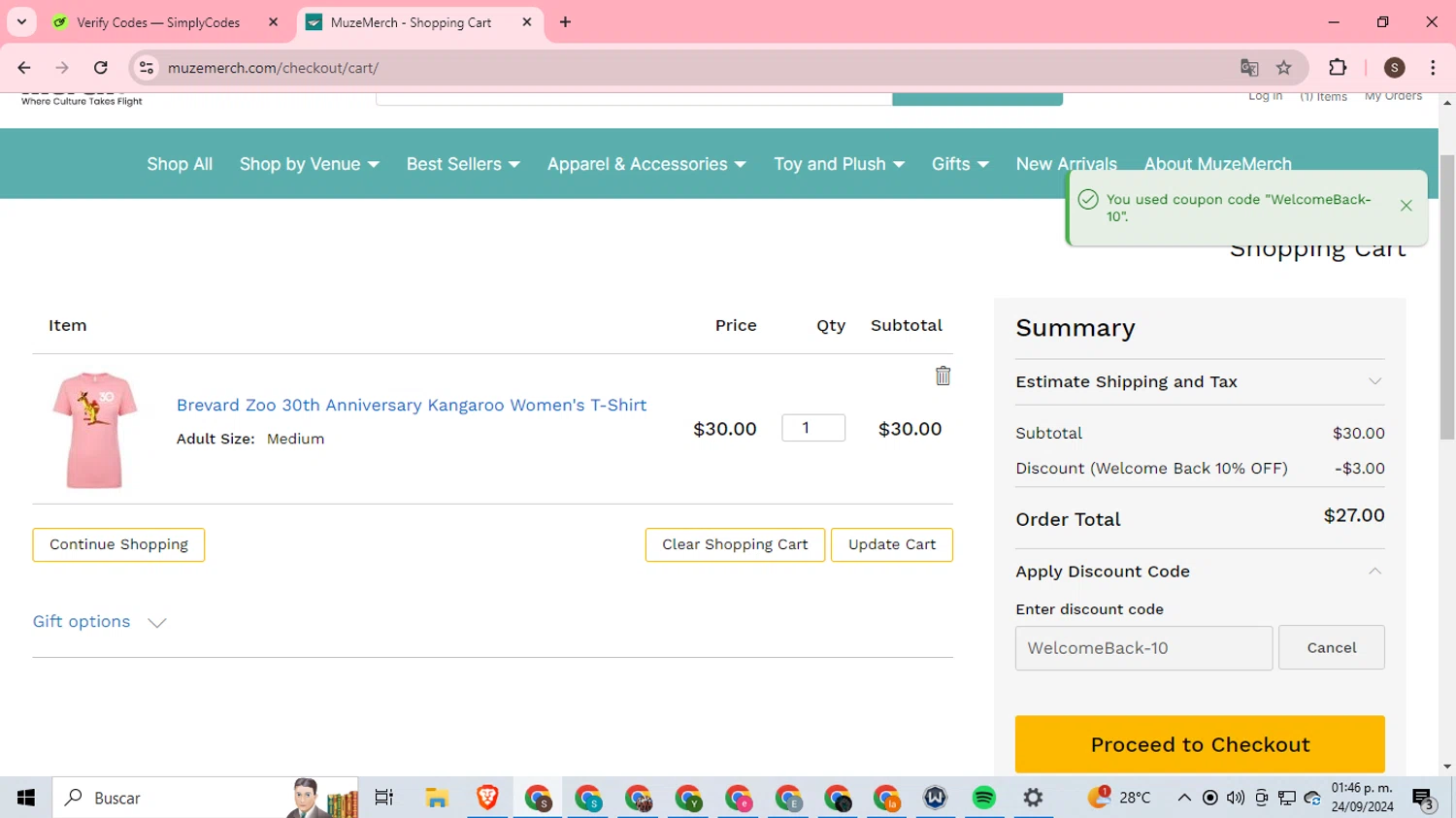Viewport: 1456px width, 818px height.
Task: Expand Shop by Venue dropdown
Action: click(x=310, y=164)
